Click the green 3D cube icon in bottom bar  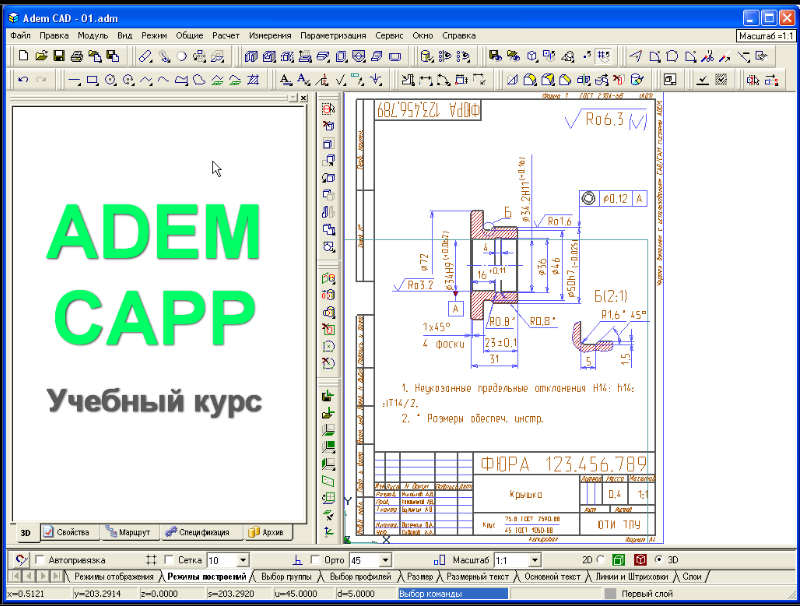[618, 560]
